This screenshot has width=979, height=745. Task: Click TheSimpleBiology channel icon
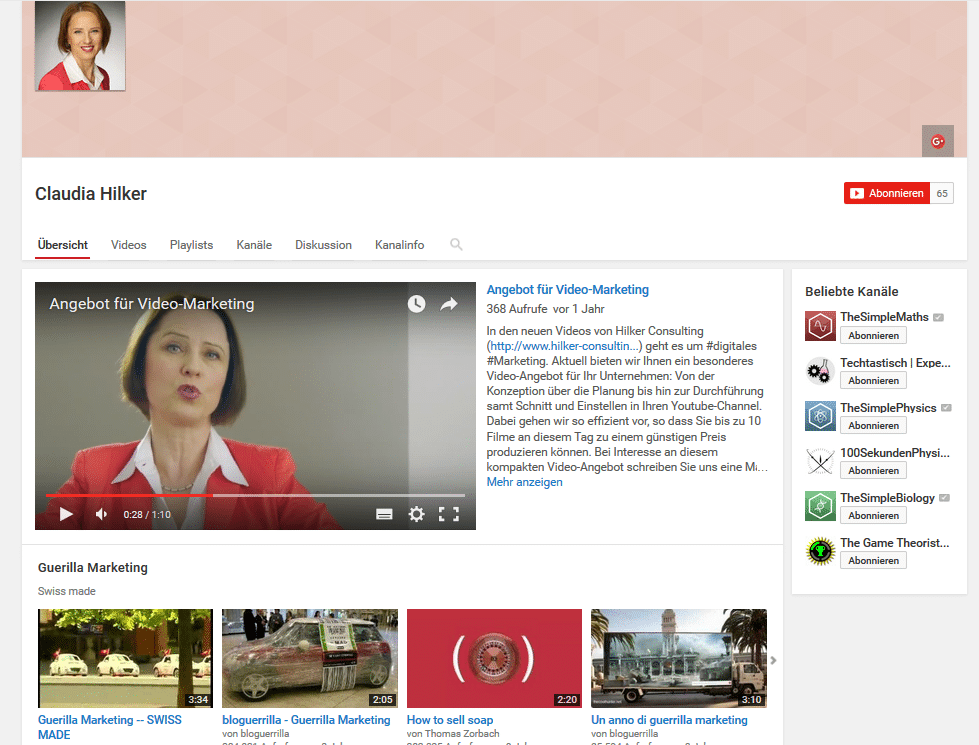820,506
